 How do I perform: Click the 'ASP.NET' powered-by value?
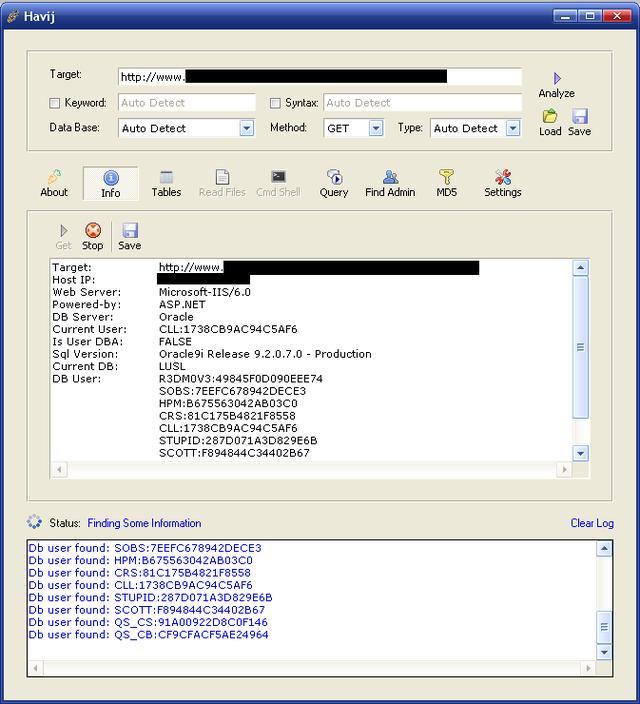(182, 304)
